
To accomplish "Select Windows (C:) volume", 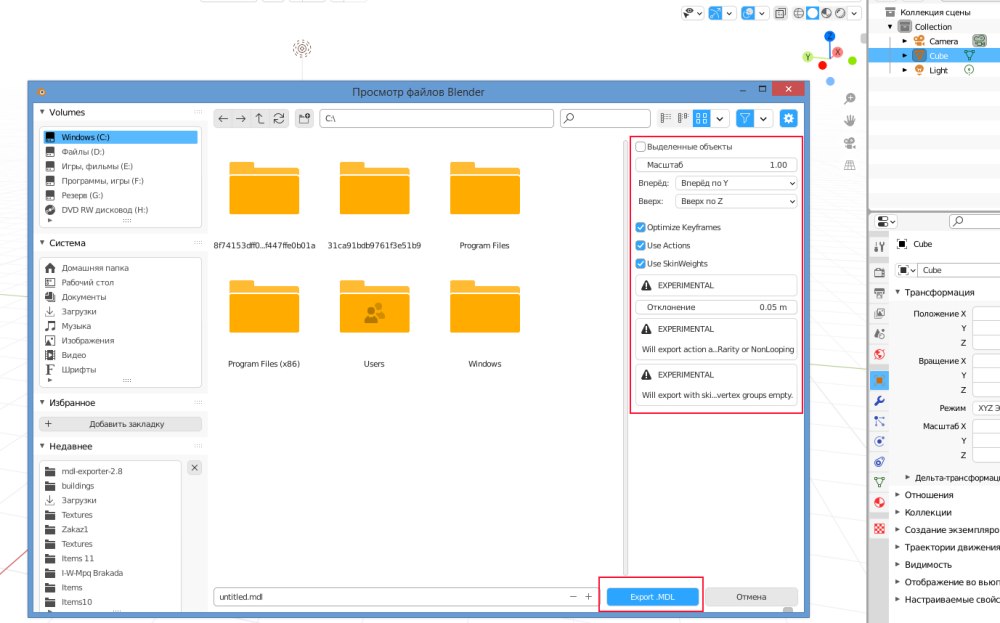I will point(120,137).
